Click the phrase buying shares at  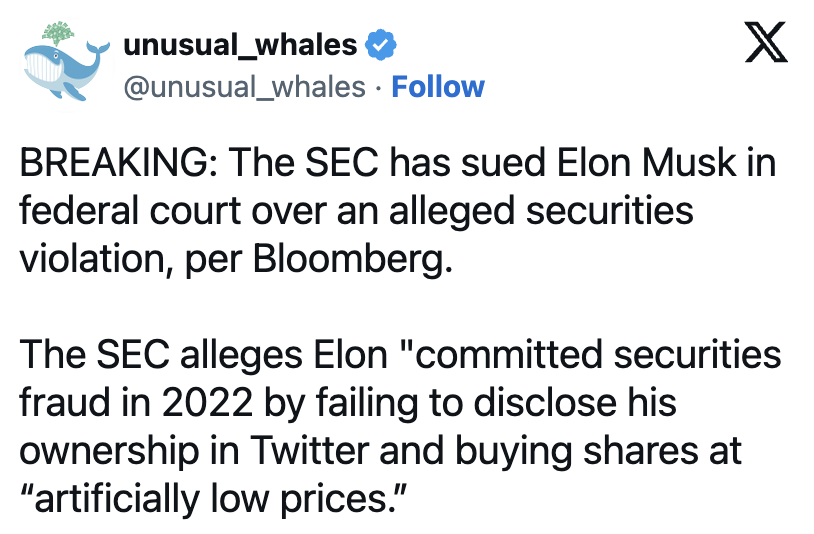pos(598,451)
